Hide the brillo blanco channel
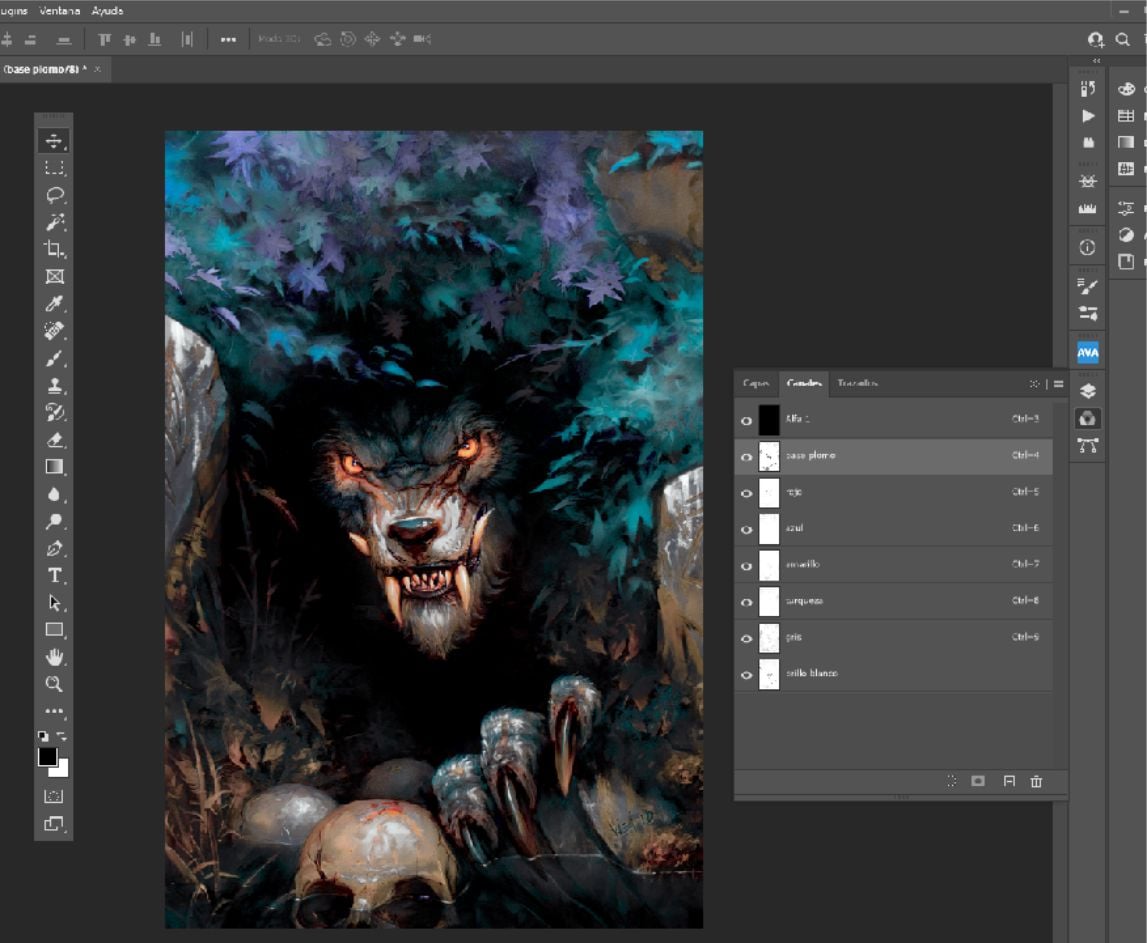This screenshot has width=1147, height=943. pos(746,675)
